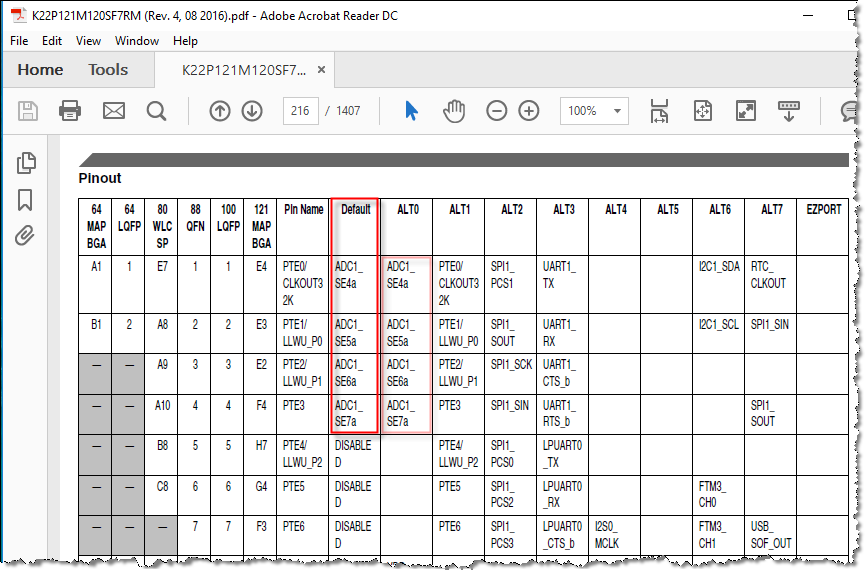This screenshot has height=570, width=865.
Task: Zoom in with plus button
Action: pyautogui.click(x=528, y=111)
